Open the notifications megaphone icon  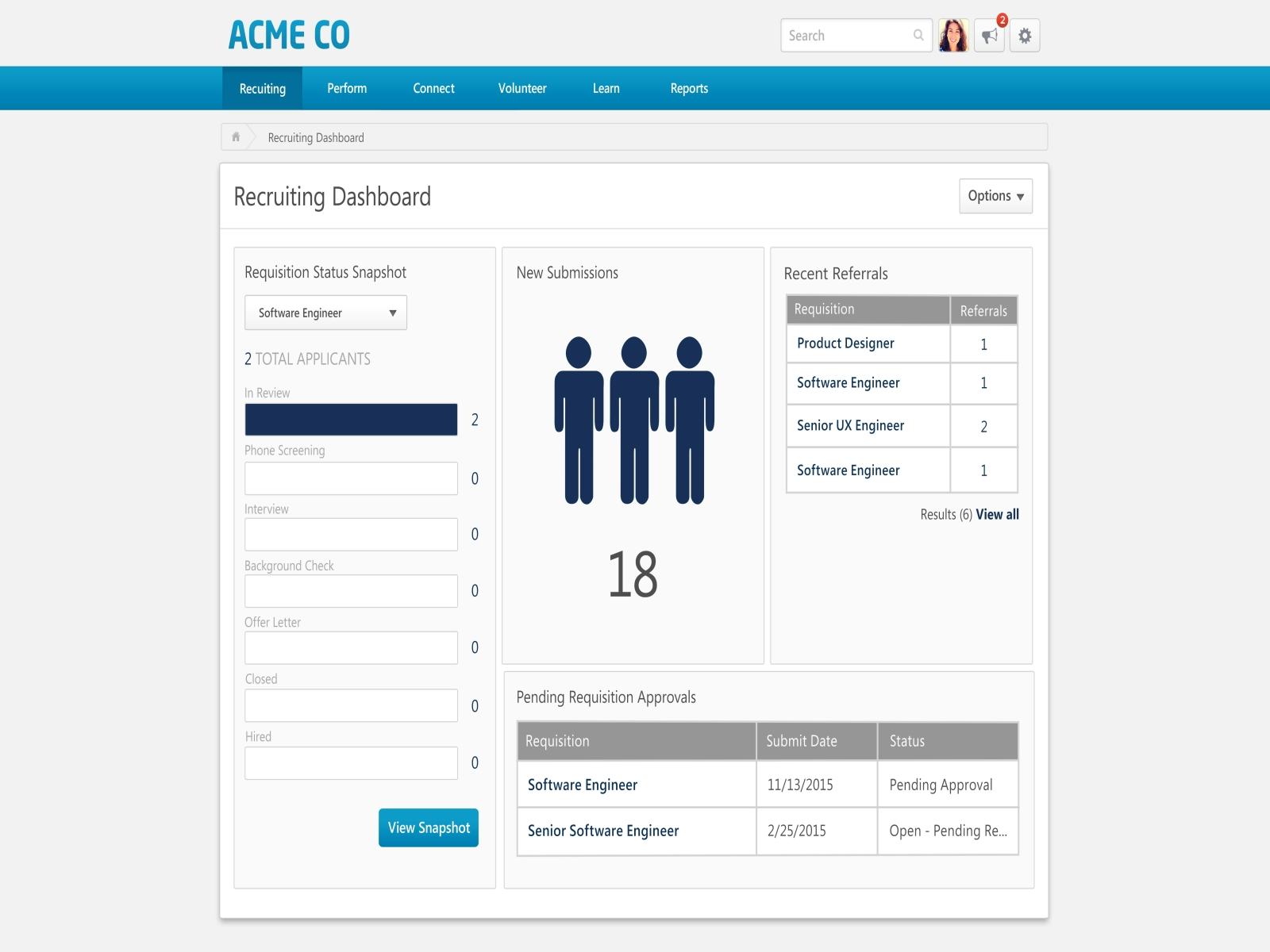988,36
